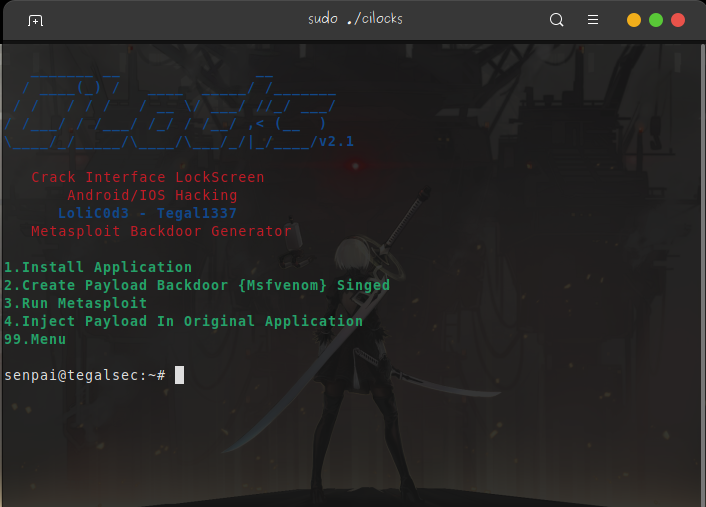This screenshot has width=706, height=507.
Task: Click the 'v2.1' version label
Action: coord(336,142)
